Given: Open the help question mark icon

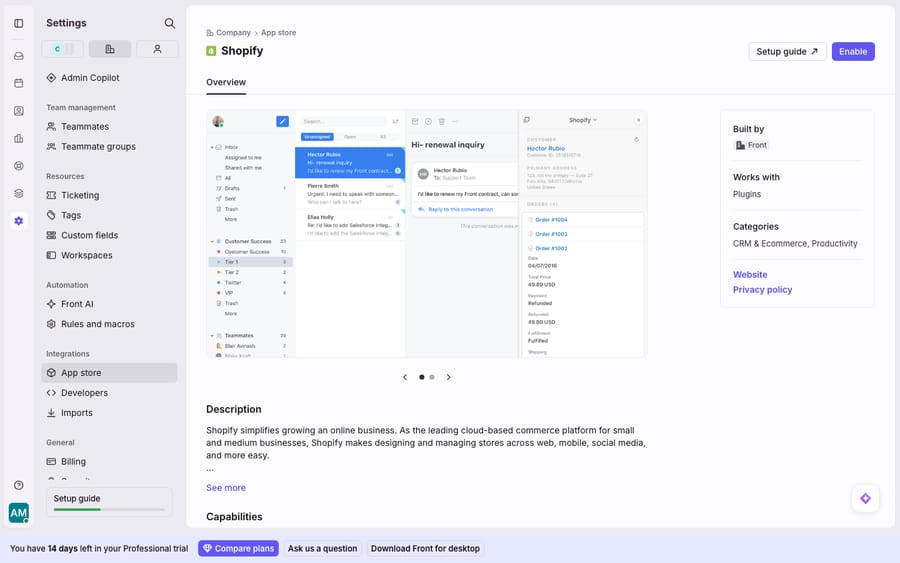Looking at the screenshot, I should (x=19, y=486).
